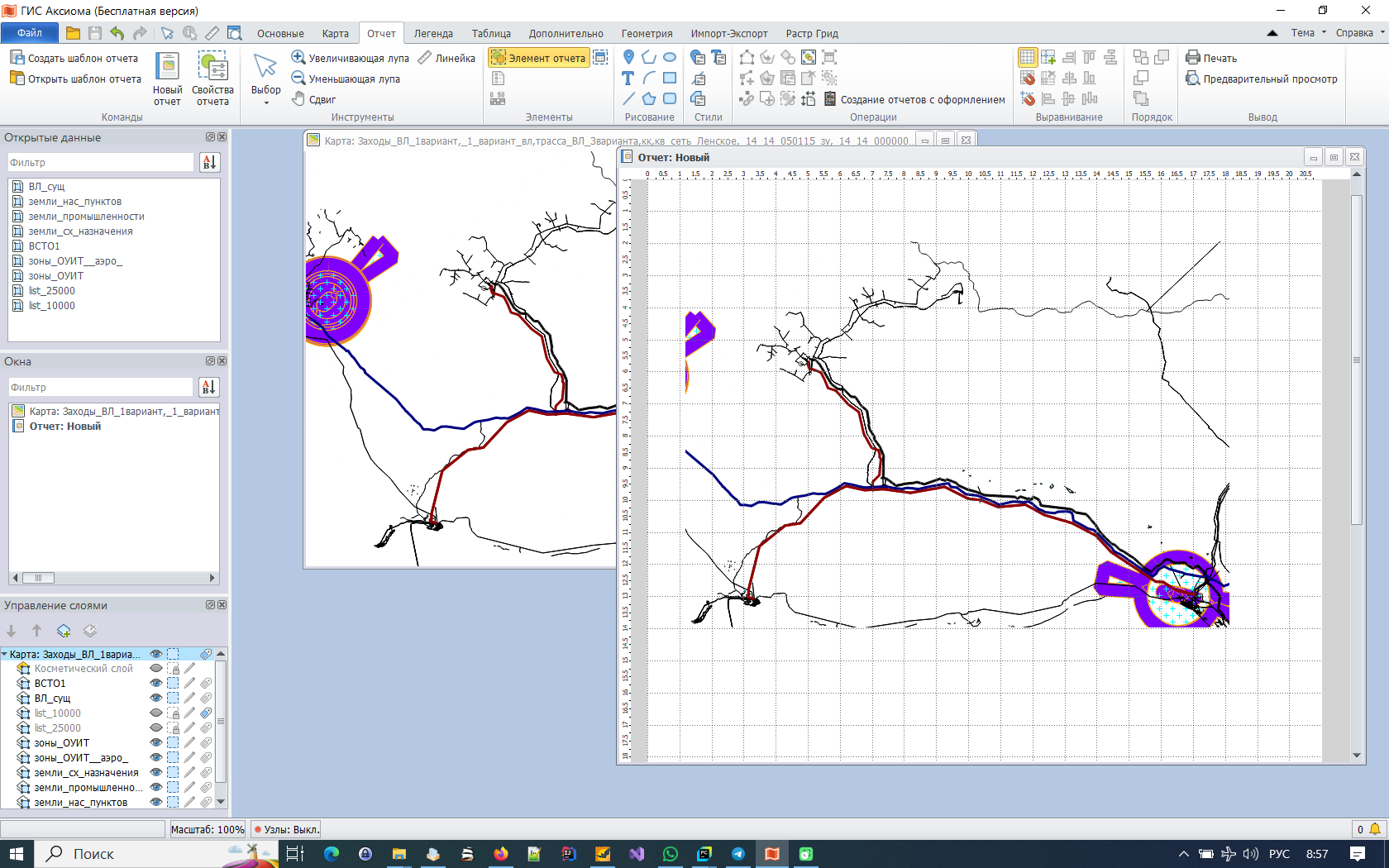Screen dimensions: 1389x868
Task: Open Telegram from the taskbar
Action: [x=738, y=854]
